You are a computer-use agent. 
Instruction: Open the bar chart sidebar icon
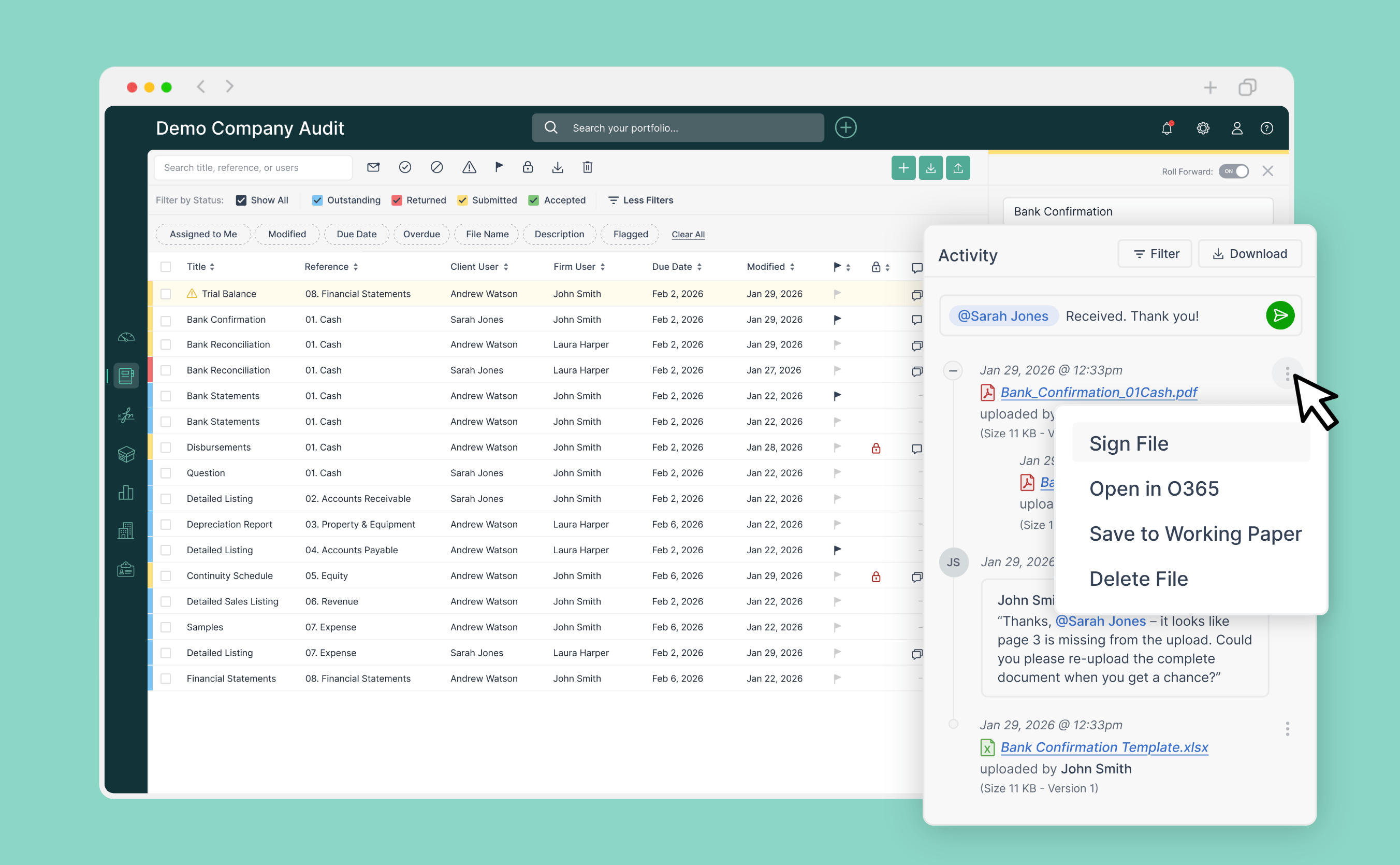click(x=126, y=493)
